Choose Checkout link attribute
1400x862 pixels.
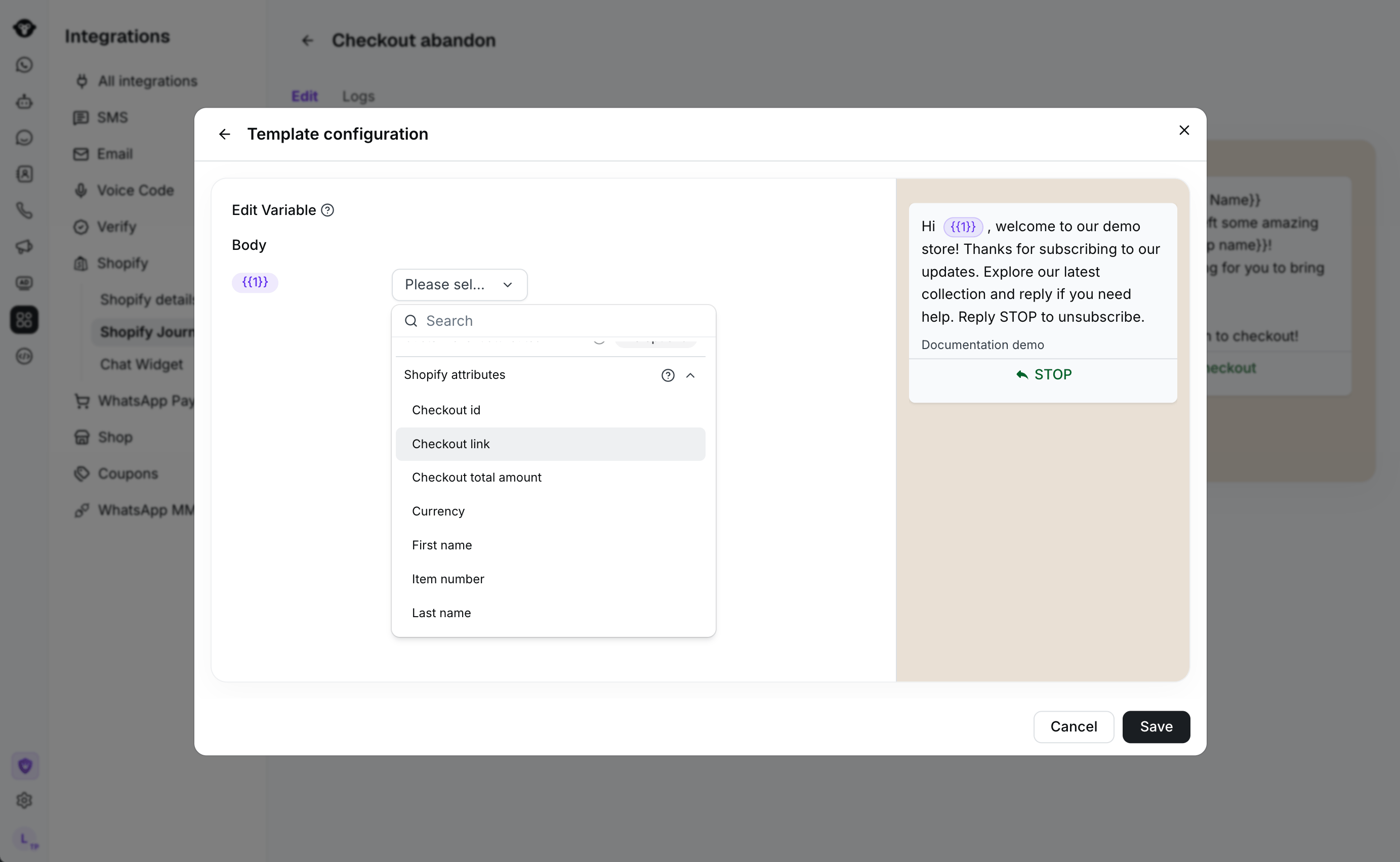550,444
